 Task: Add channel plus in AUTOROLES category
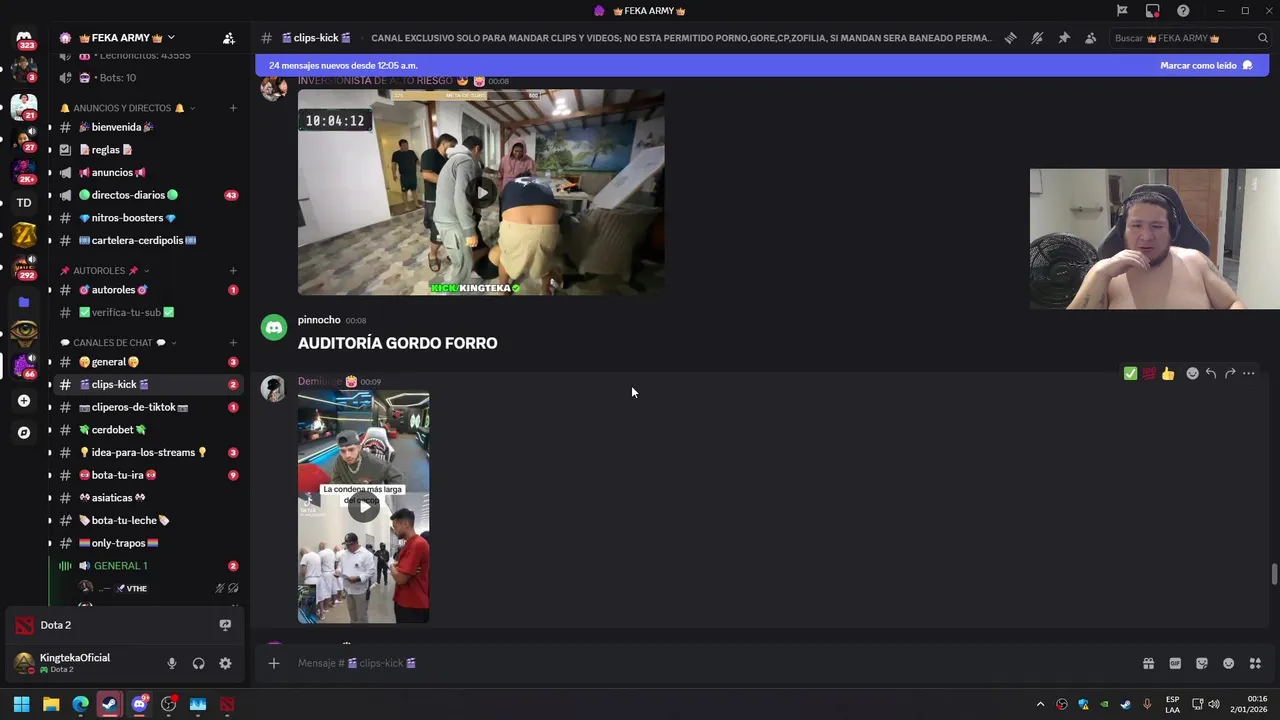pos(233,271)
